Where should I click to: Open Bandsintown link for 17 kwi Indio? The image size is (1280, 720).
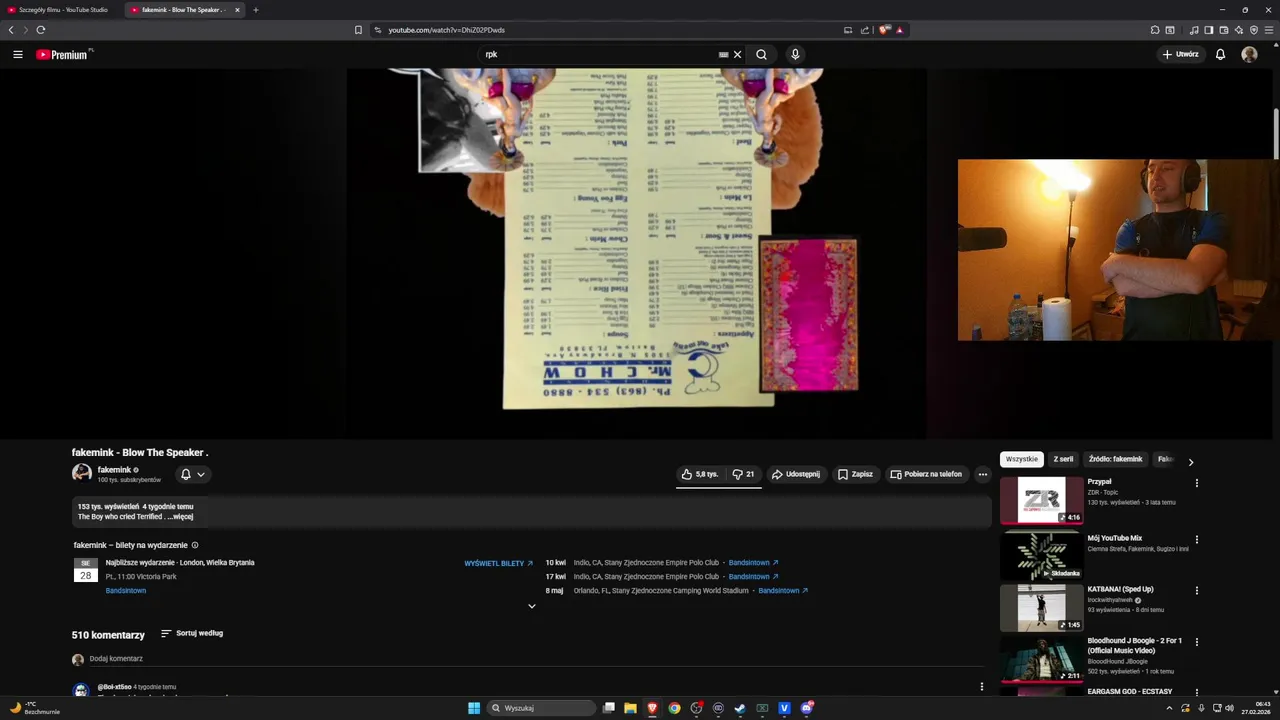pyautogui.click(x=753, y=577)
